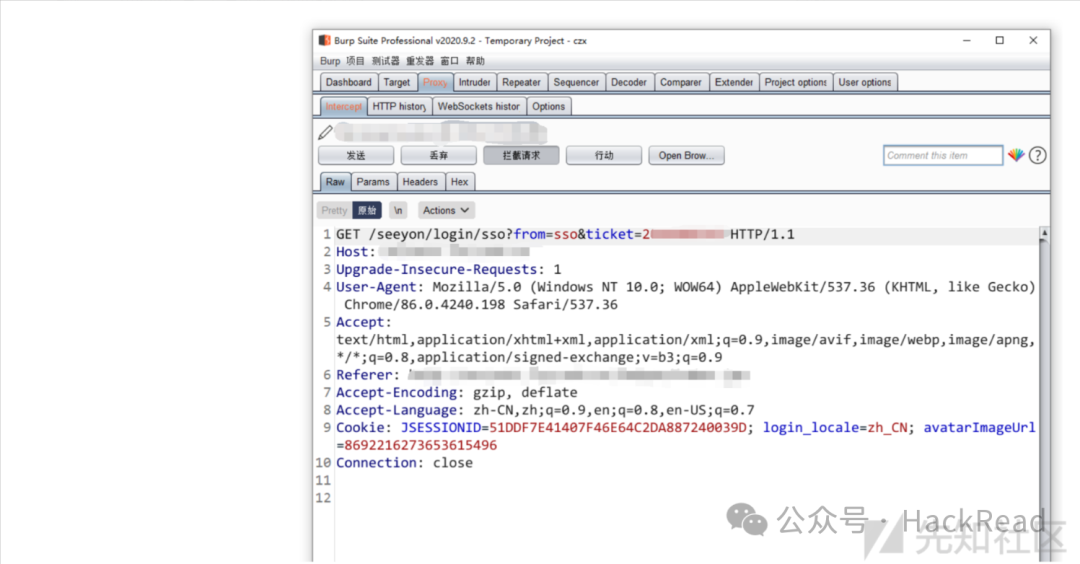Viewport: 1080px width, 564px height.
Task: Click the Connection: close line
Action: pyautogui.click(x=404, y=463)
